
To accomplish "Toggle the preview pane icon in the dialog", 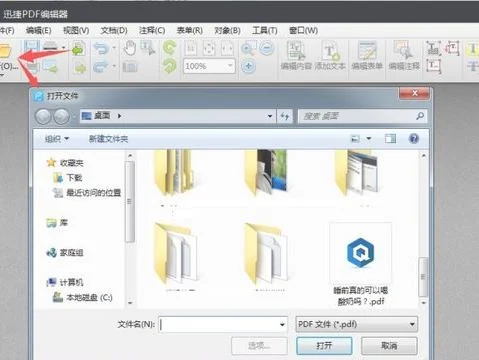I will click(x=390, y=138).
